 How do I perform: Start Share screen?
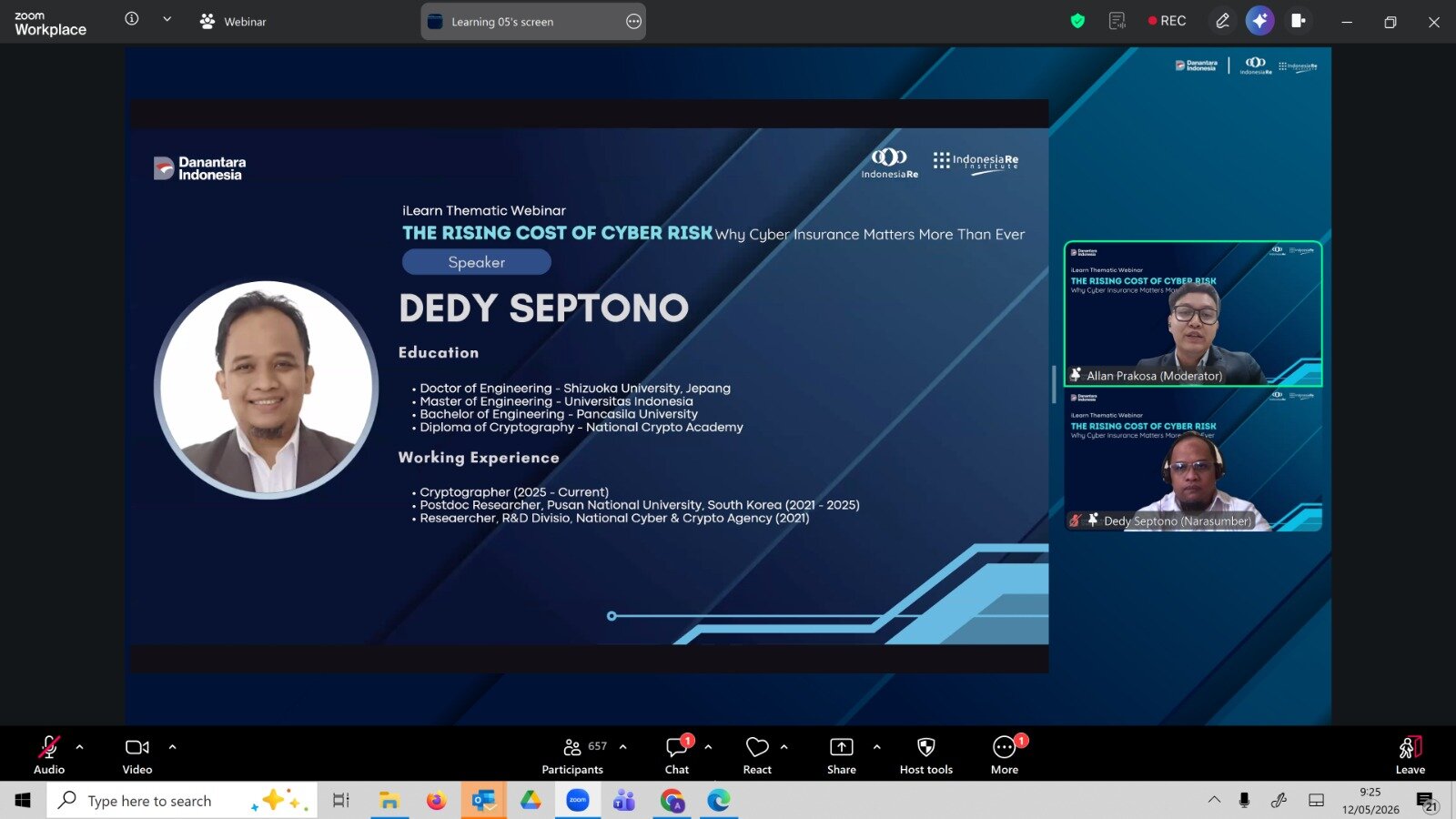tap(842, 755)
